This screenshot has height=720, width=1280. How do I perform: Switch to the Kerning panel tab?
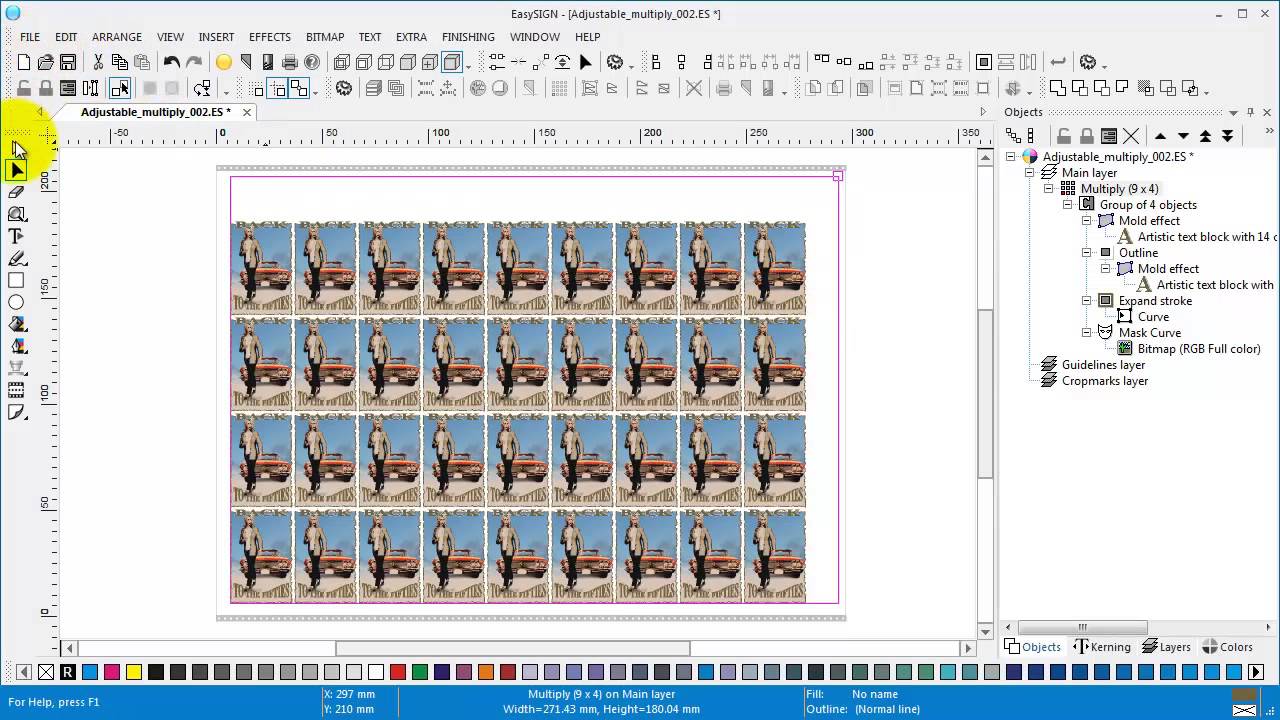pyautogui.click(x=1101, y=647)
